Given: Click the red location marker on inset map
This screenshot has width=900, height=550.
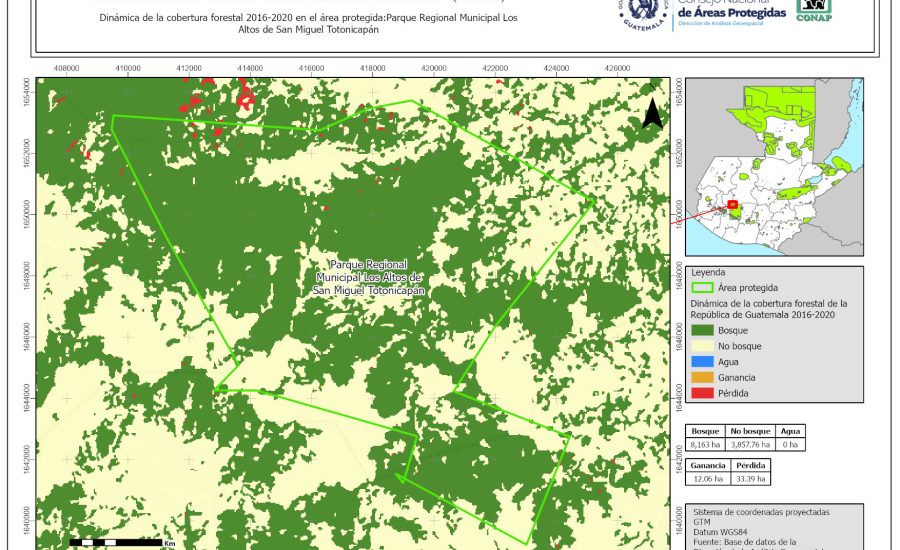Looking at the screenshot, I should coord(732,205).
